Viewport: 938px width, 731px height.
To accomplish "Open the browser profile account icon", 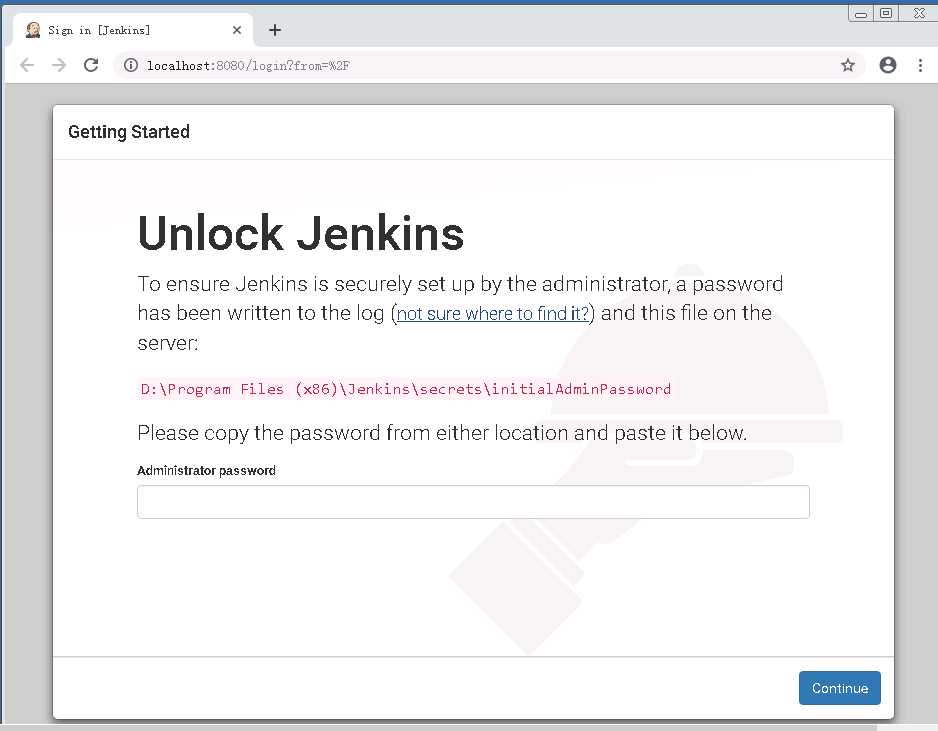I will point(888,65).
